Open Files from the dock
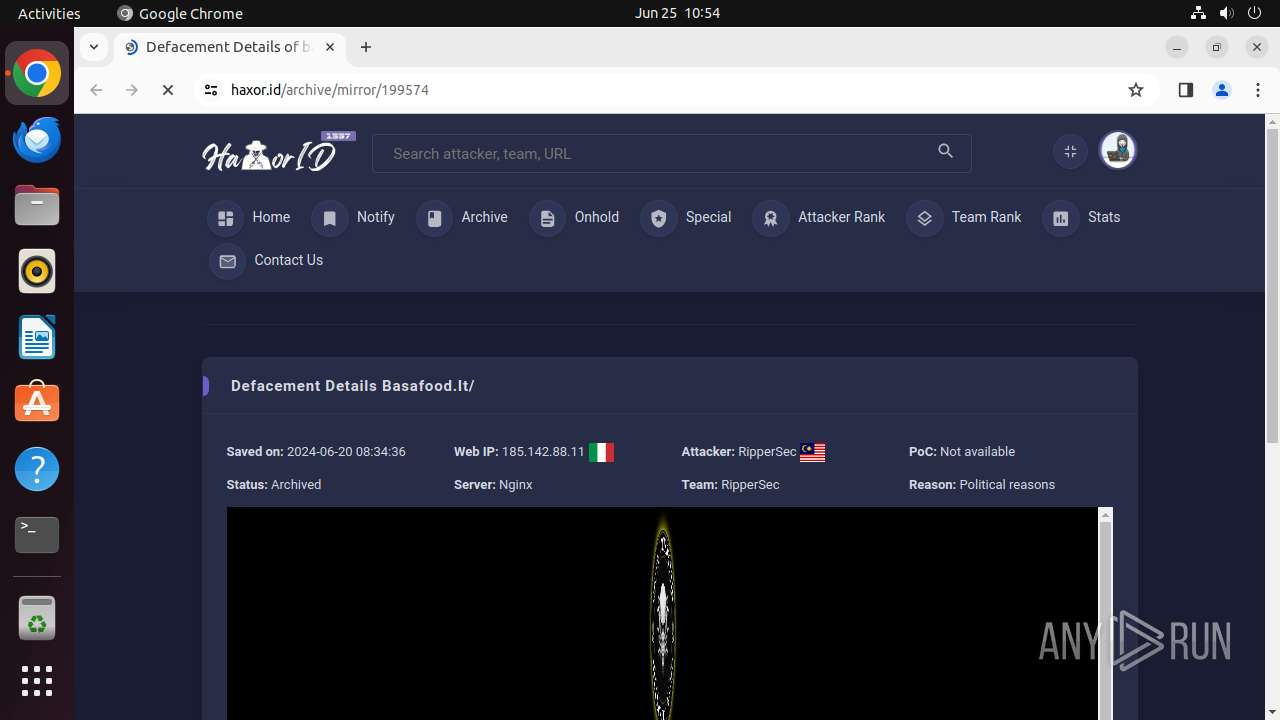Viewport: 1280px width, 720px height. pyautogui.click(x=37, y=205)
